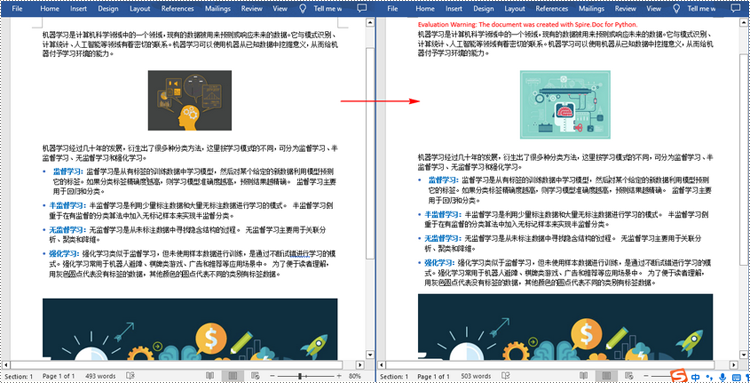This screenshot has width=750, height=383.
Task: Select the Review tab in right window
Action: [x=626, y=9]
